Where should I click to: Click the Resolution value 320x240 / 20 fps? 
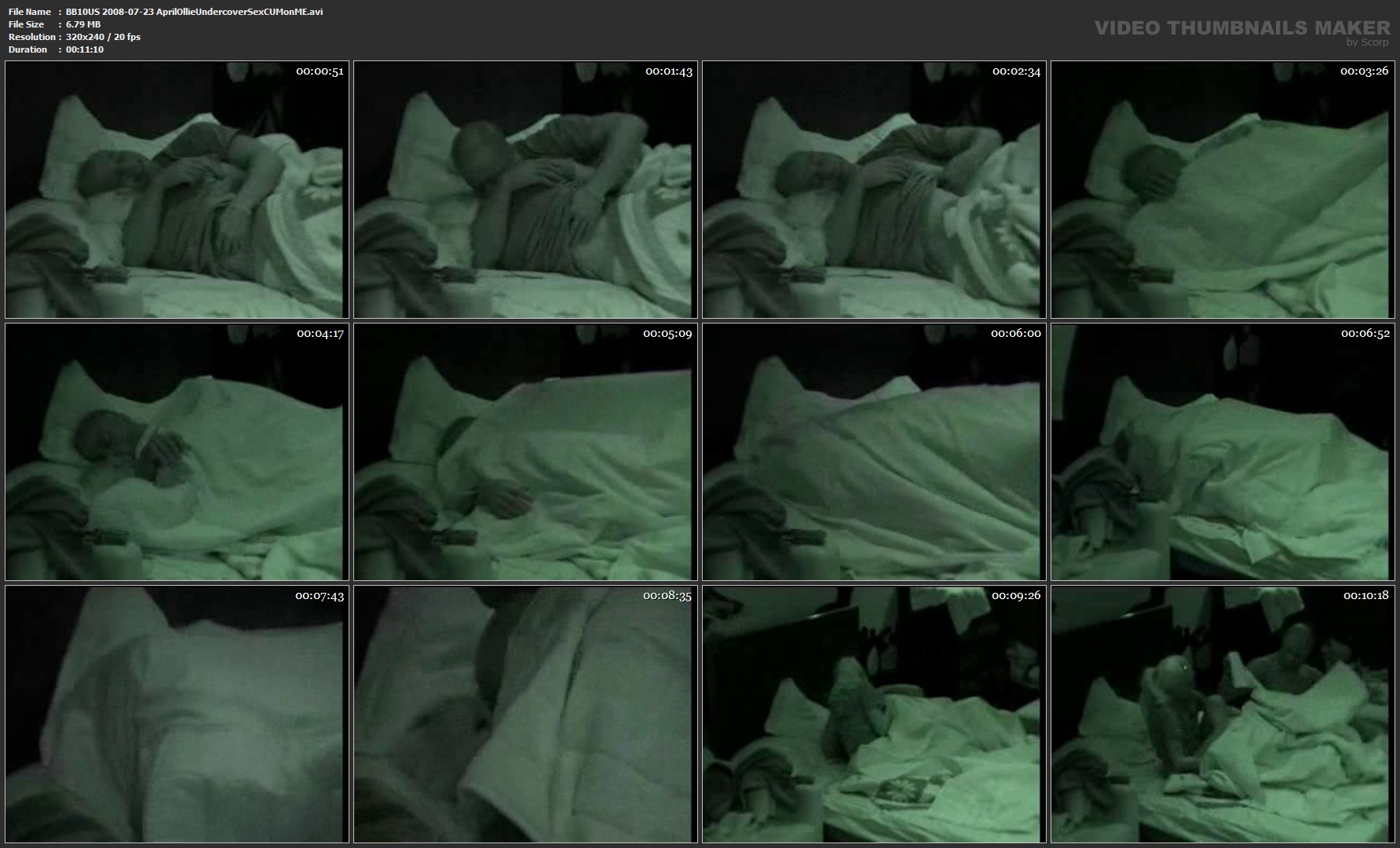tap(103, 37)
